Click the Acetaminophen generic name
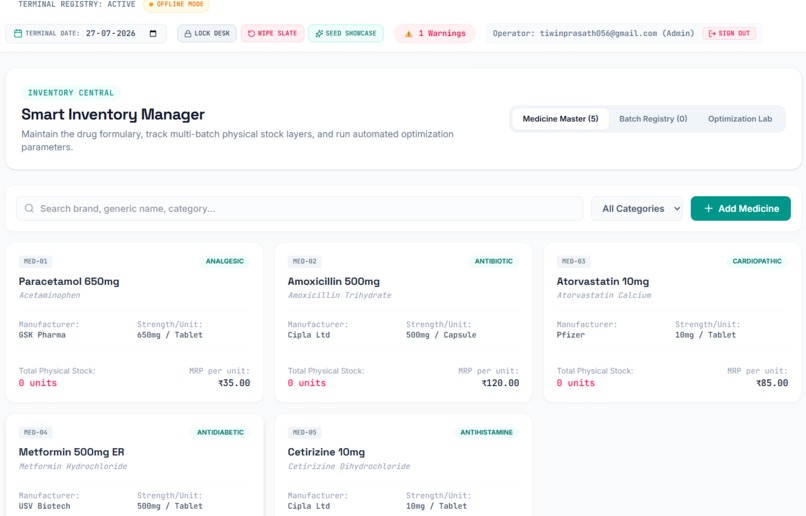 pos(49,296)
